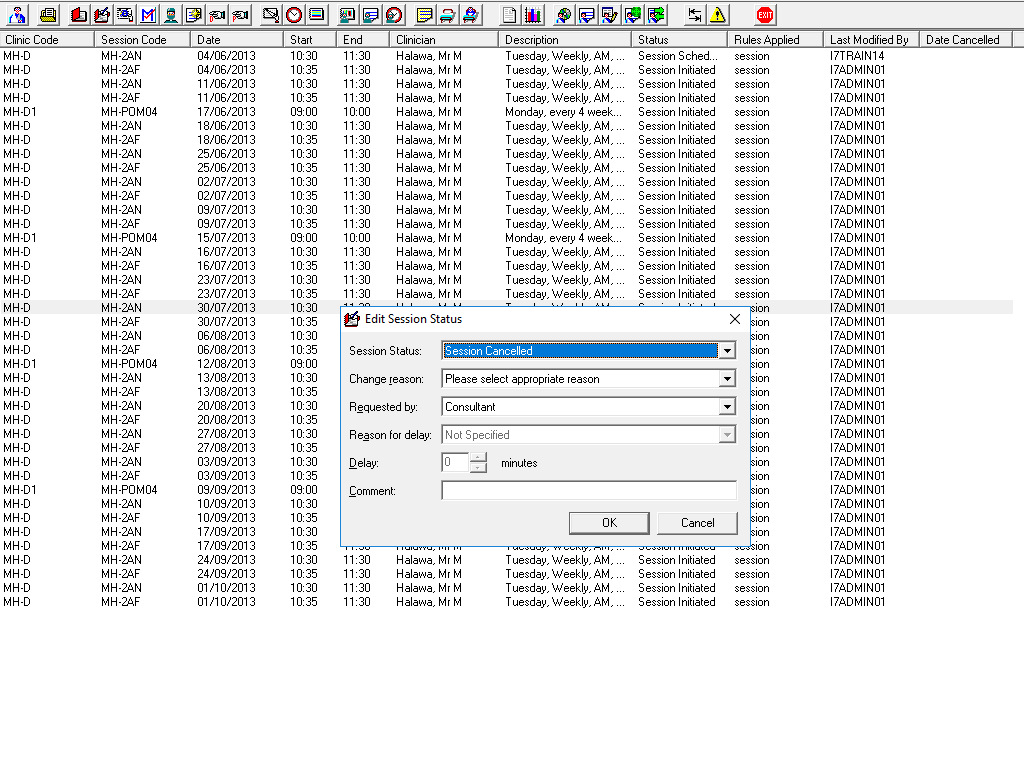Click the surgeon in green mask icon
The width and height of the screenshot is (1024, 768).
coord(171,14)
